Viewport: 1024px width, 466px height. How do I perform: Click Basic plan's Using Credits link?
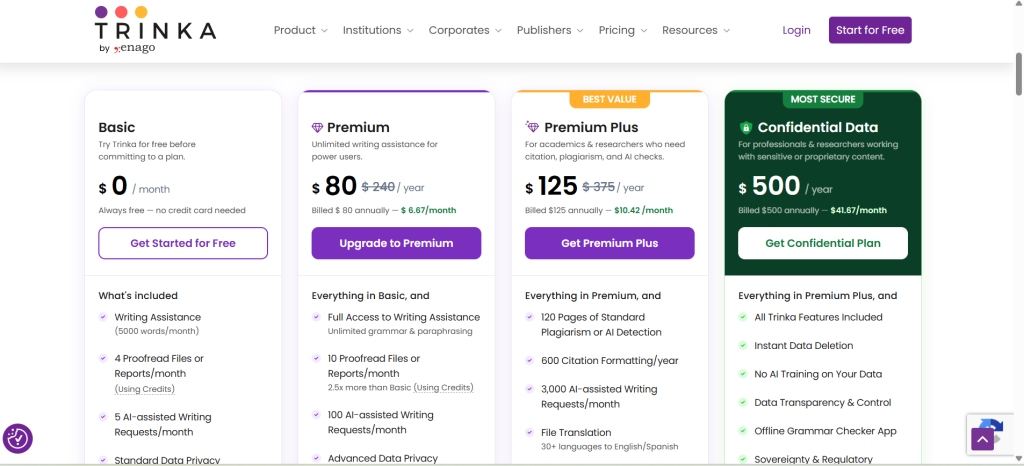pyautogui.click(x=144, y=389)
